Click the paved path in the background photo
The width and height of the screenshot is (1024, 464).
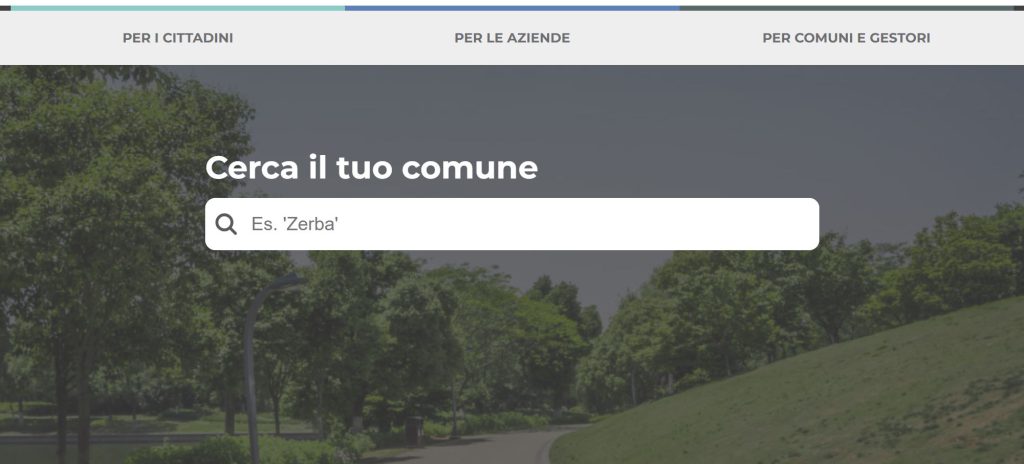[483, 448]
